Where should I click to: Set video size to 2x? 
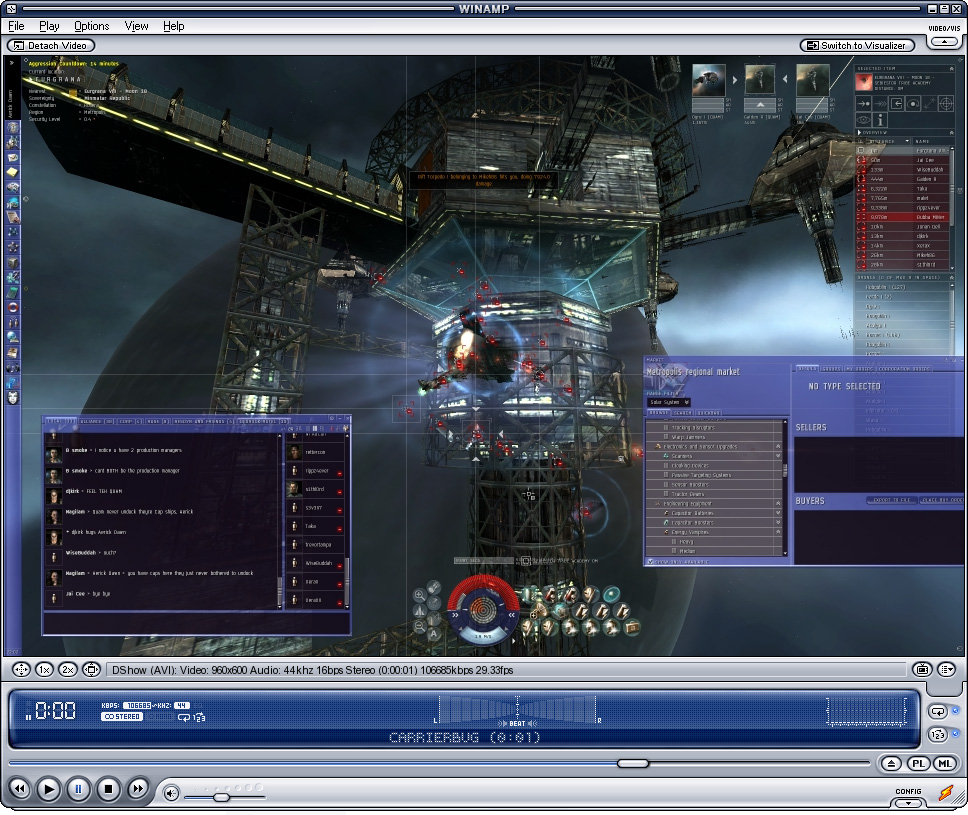[68, 669]
